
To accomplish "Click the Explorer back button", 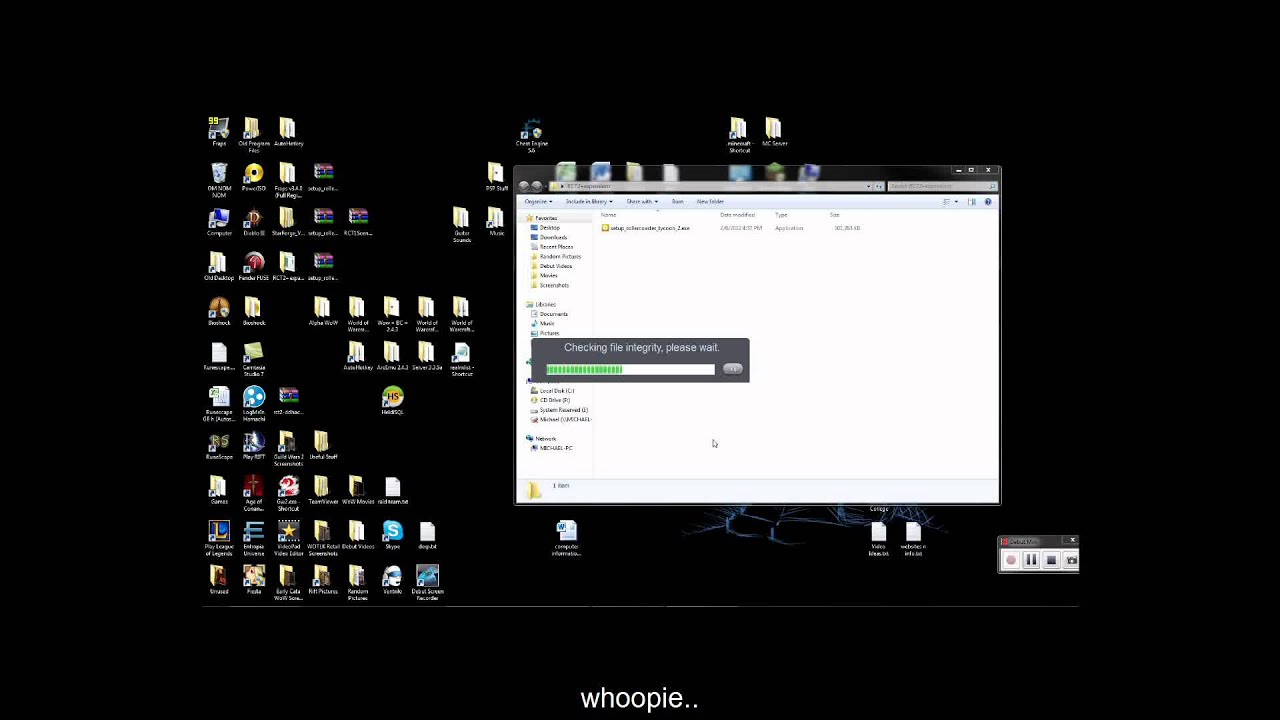I will point(524,186).
